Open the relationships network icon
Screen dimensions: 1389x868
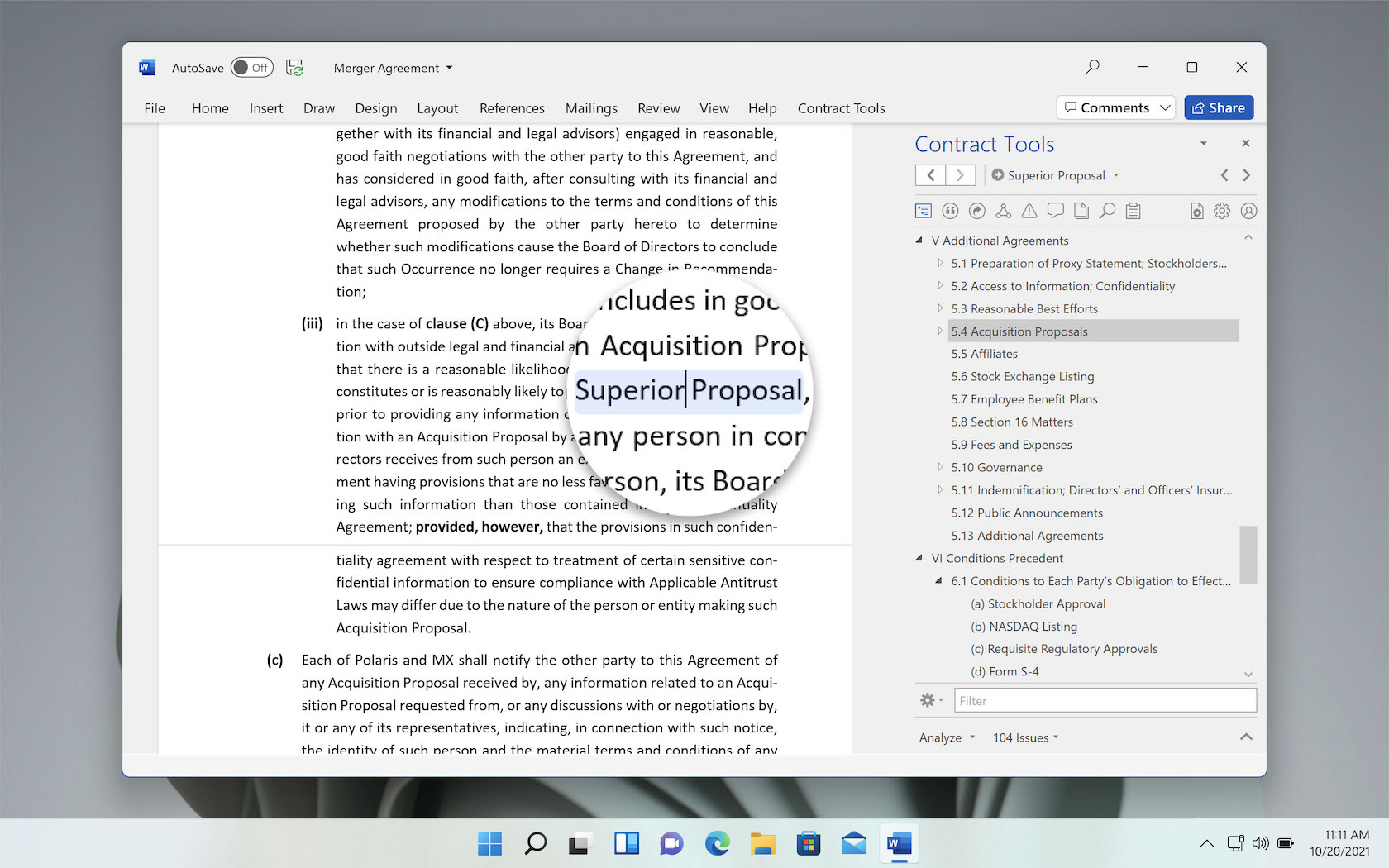[1003, 211]
